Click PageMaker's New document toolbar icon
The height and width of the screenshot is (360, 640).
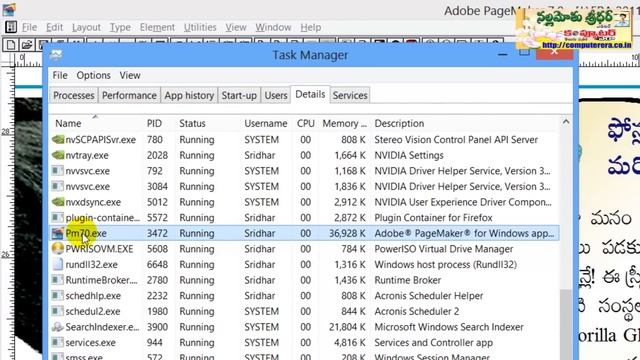pos(11,45)
